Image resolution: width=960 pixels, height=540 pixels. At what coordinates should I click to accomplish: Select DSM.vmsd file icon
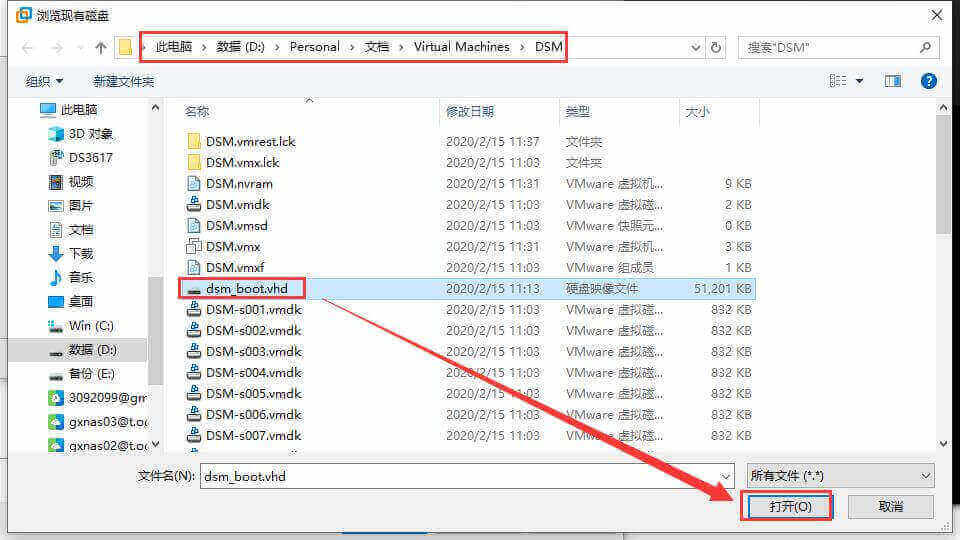point(193,225)
